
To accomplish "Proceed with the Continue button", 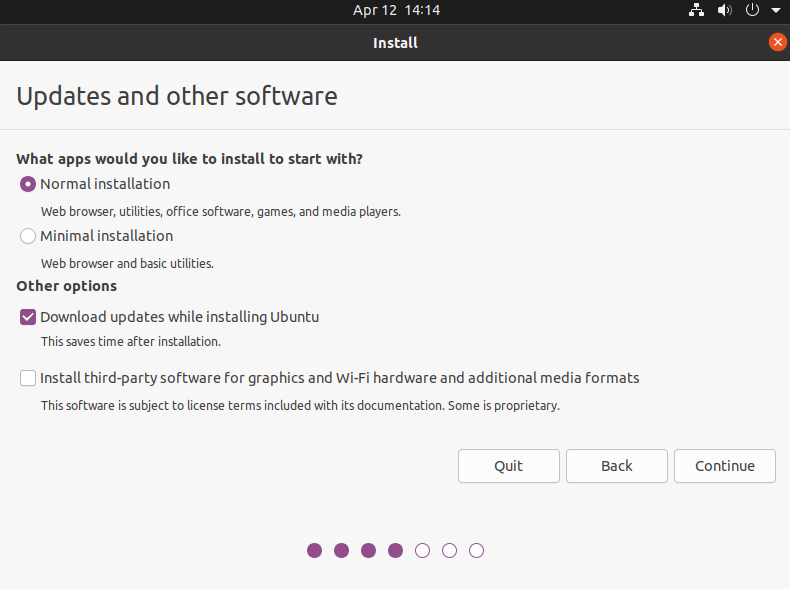I will (x=725, y=466).
